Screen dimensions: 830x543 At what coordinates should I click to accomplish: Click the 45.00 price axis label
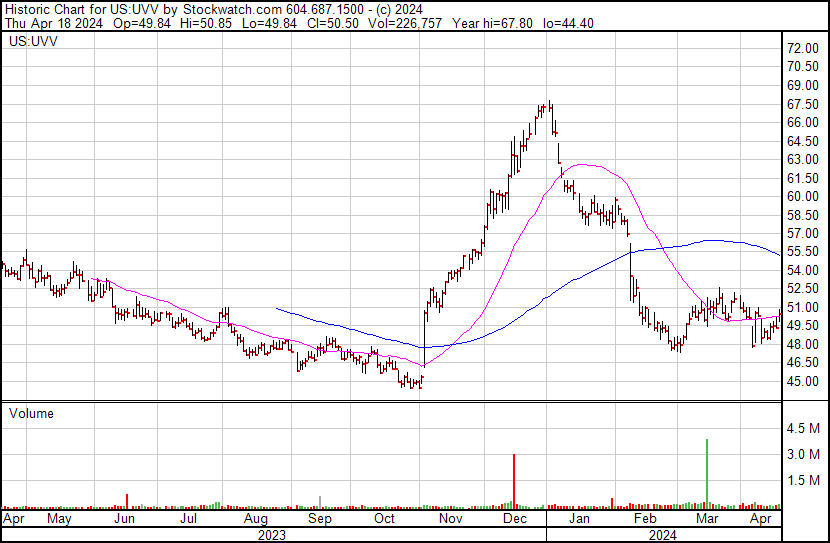[x=803, y=381]
